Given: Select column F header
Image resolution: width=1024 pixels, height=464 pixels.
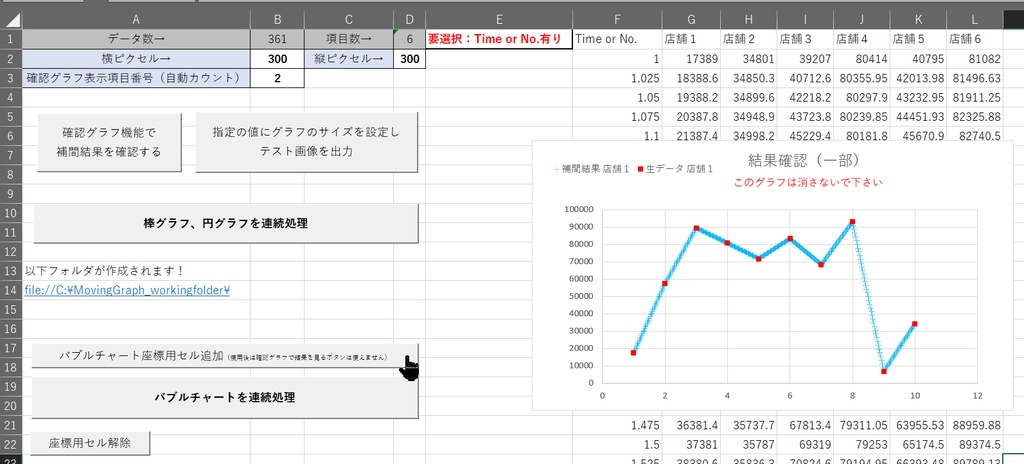Looking at the screenshot, I should click(x=617, y=20).
